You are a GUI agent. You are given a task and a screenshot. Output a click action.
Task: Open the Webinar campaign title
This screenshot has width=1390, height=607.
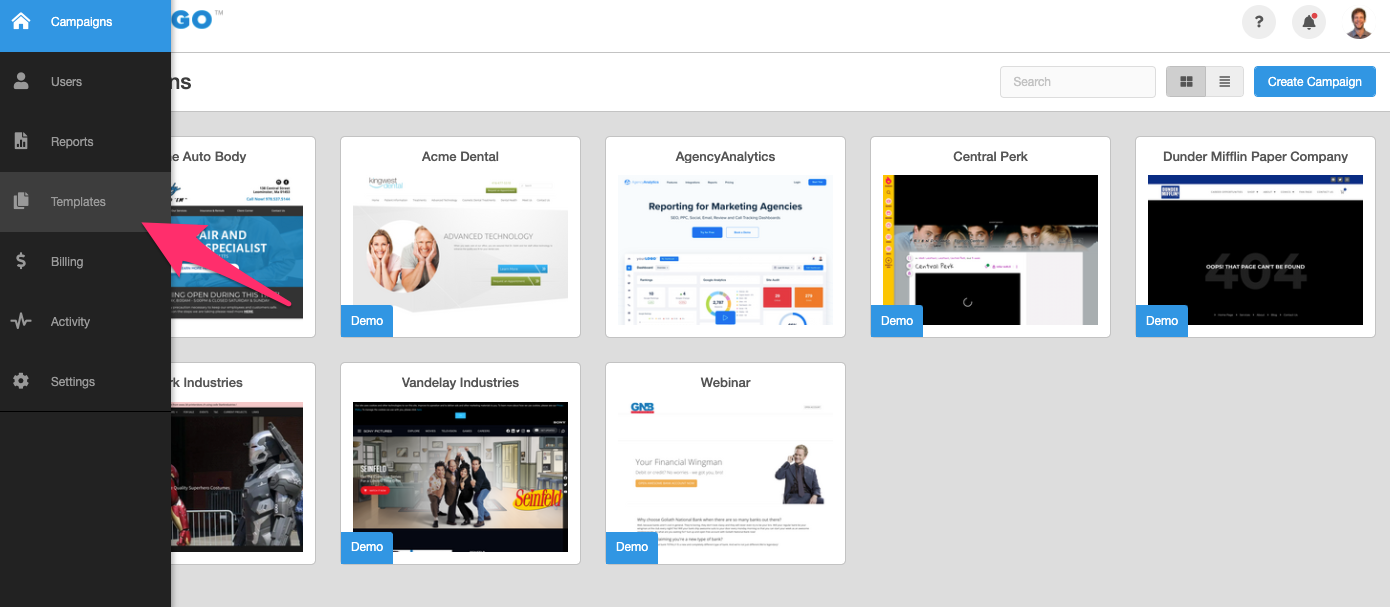725,382
